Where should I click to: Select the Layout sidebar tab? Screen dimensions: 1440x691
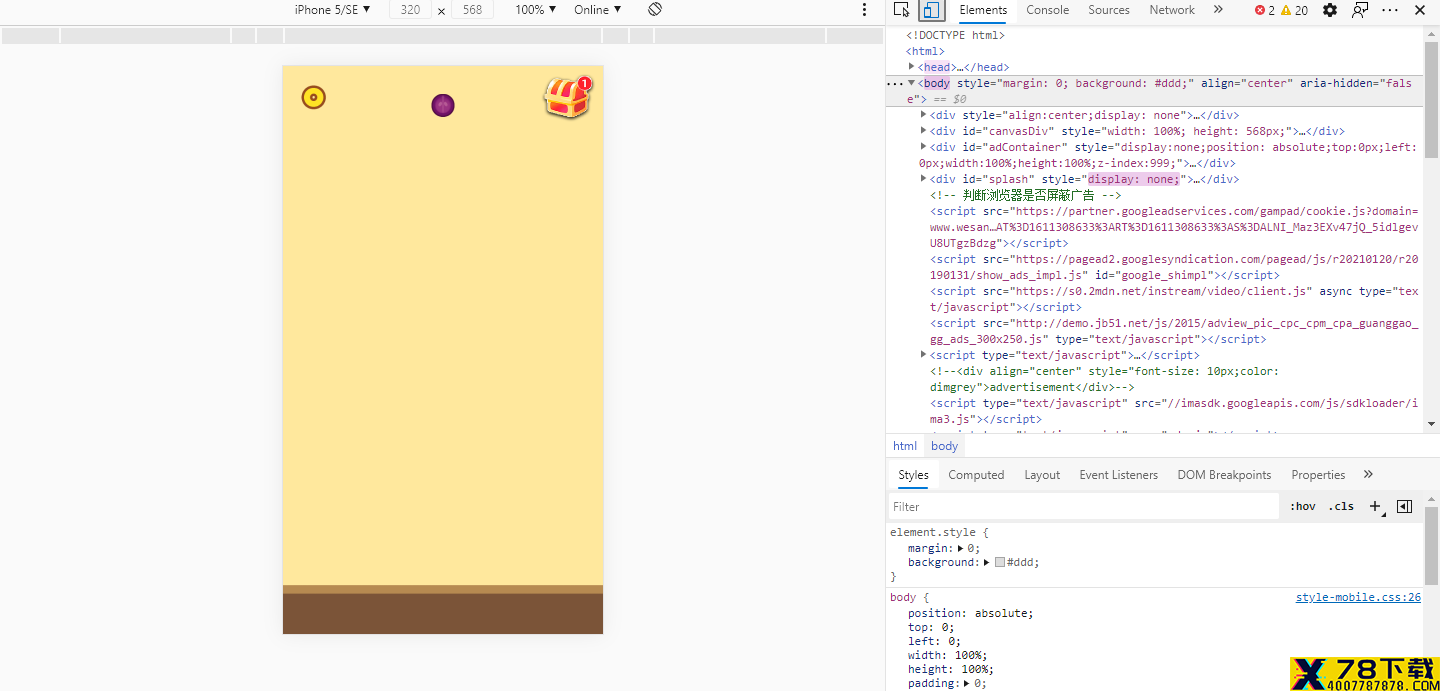[1042, 475]
